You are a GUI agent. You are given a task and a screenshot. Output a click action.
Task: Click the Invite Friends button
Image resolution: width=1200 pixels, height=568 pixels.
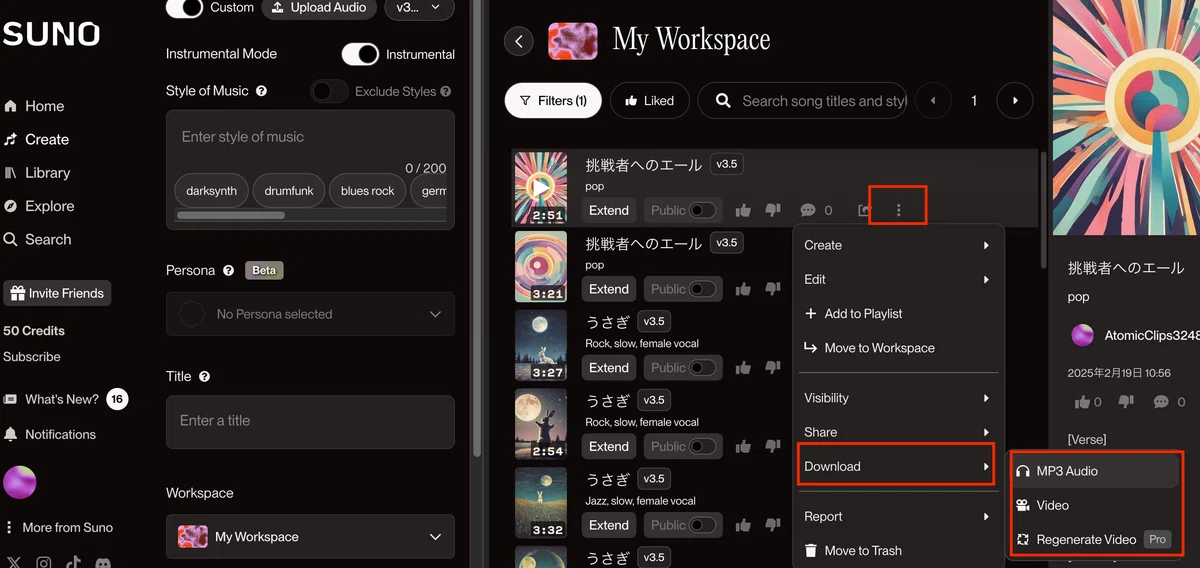[x=57, y=293]
